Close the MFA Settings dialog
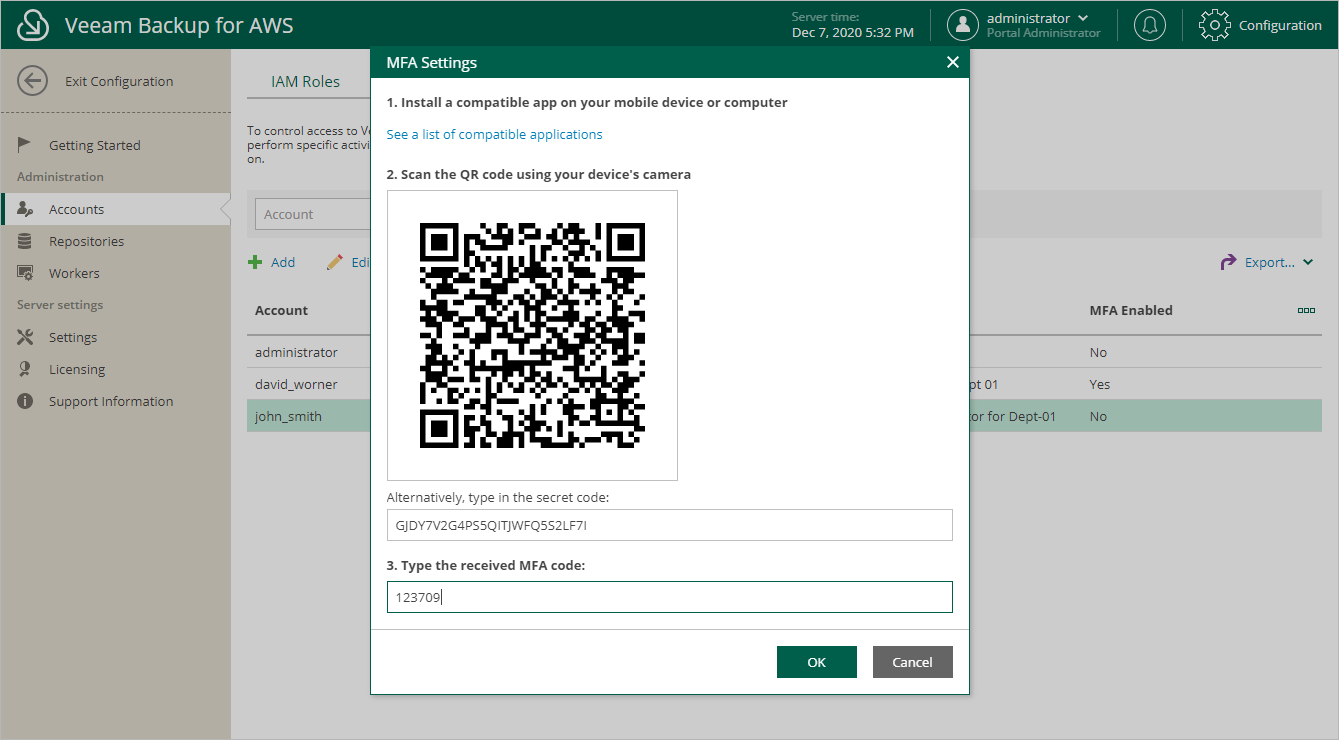The image size is (1339, 740). (952, 62)
